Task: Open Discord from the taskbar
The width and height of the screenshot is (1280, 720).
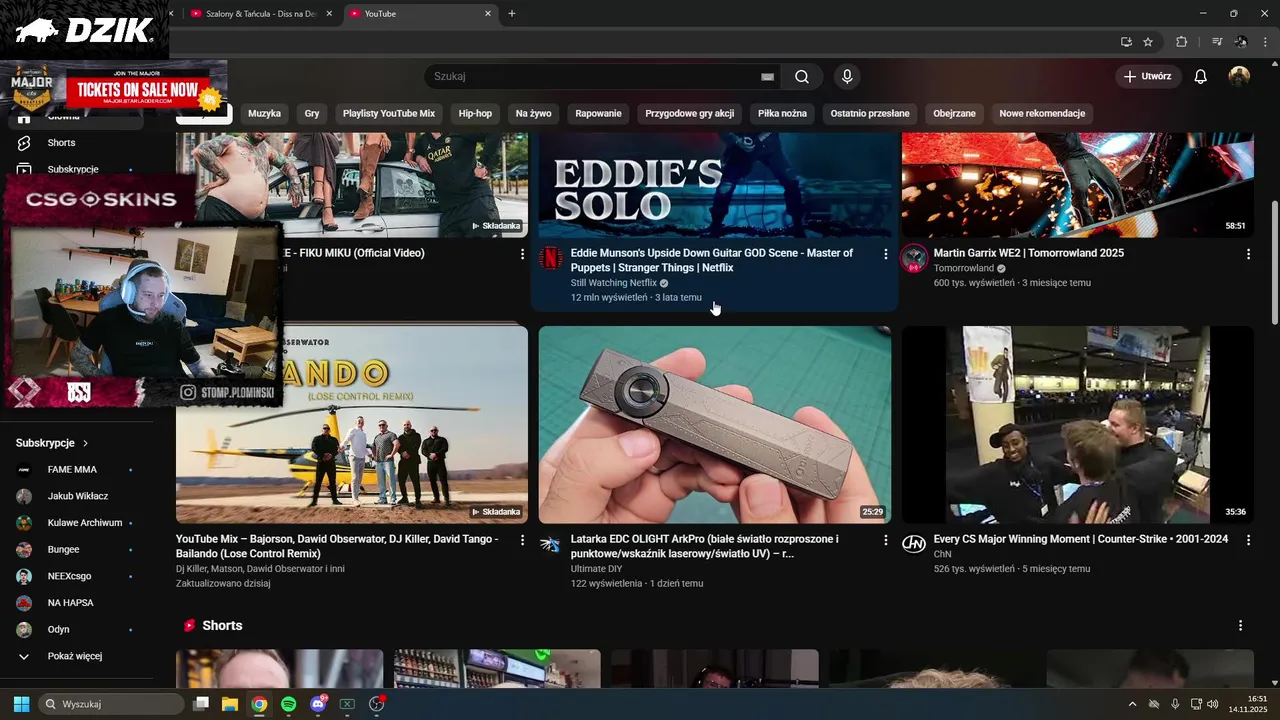Action: click(x=318, y=704)
